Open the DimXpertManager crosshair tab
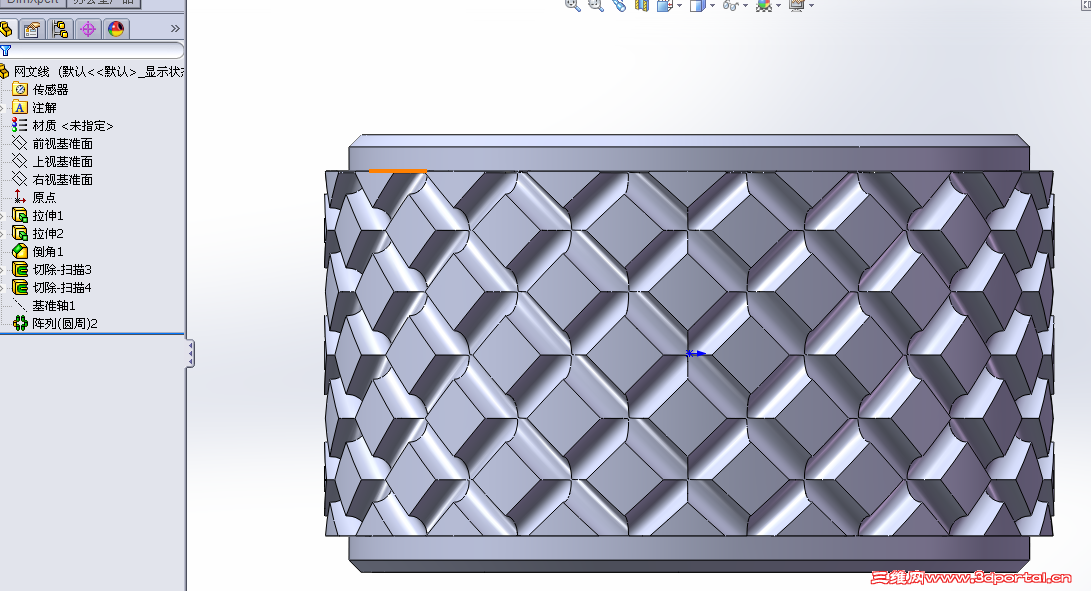The image size is (1091, 591). click(88, 29)
